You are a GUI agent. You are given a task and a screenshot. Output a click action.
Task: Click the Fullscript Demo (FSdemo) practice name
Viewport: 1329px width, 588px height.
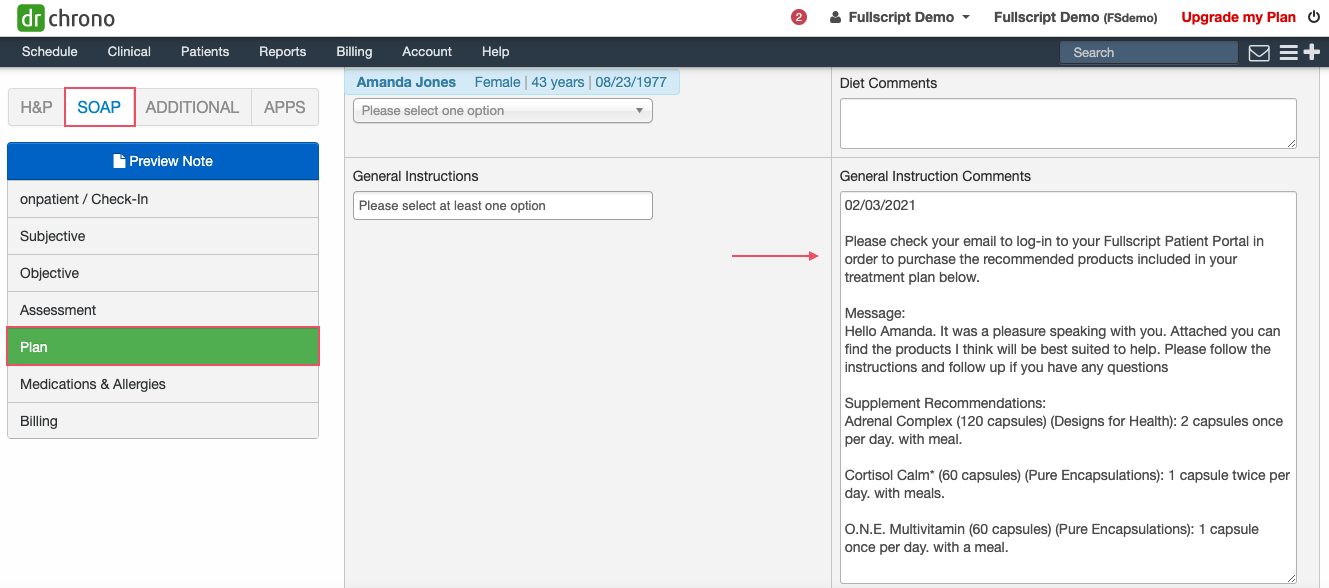pyautogui.click(x=1075, y=17)
